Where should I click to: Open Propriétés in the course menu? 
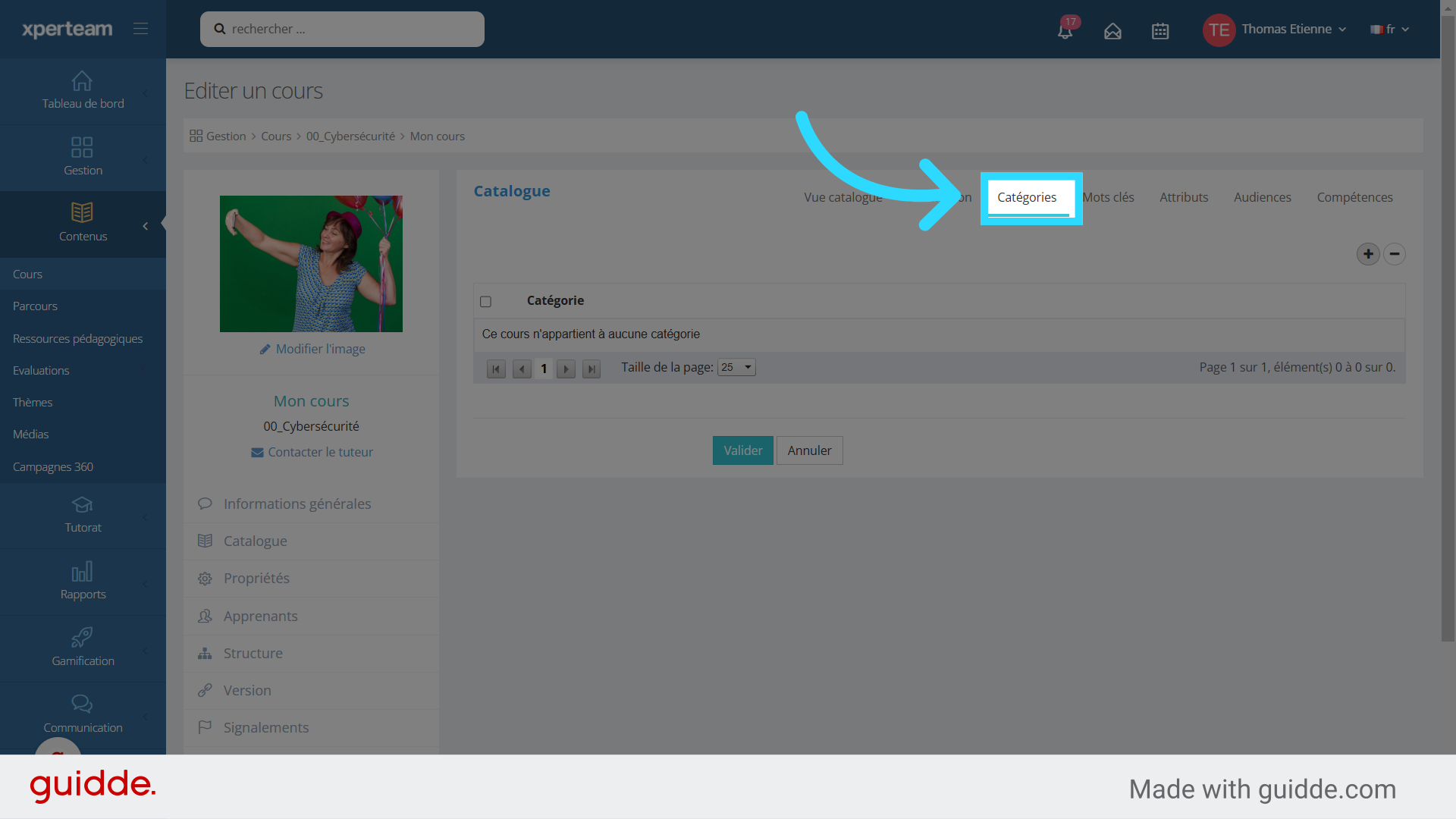tap(256, 579)
